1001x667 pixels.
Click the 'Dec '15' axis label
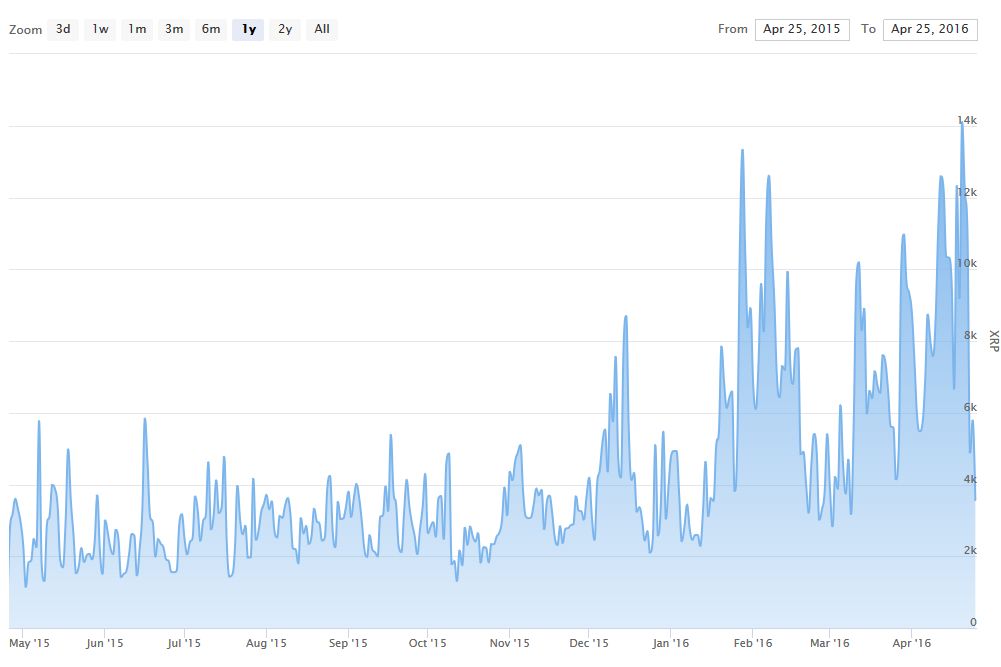(x=589, y=643)
